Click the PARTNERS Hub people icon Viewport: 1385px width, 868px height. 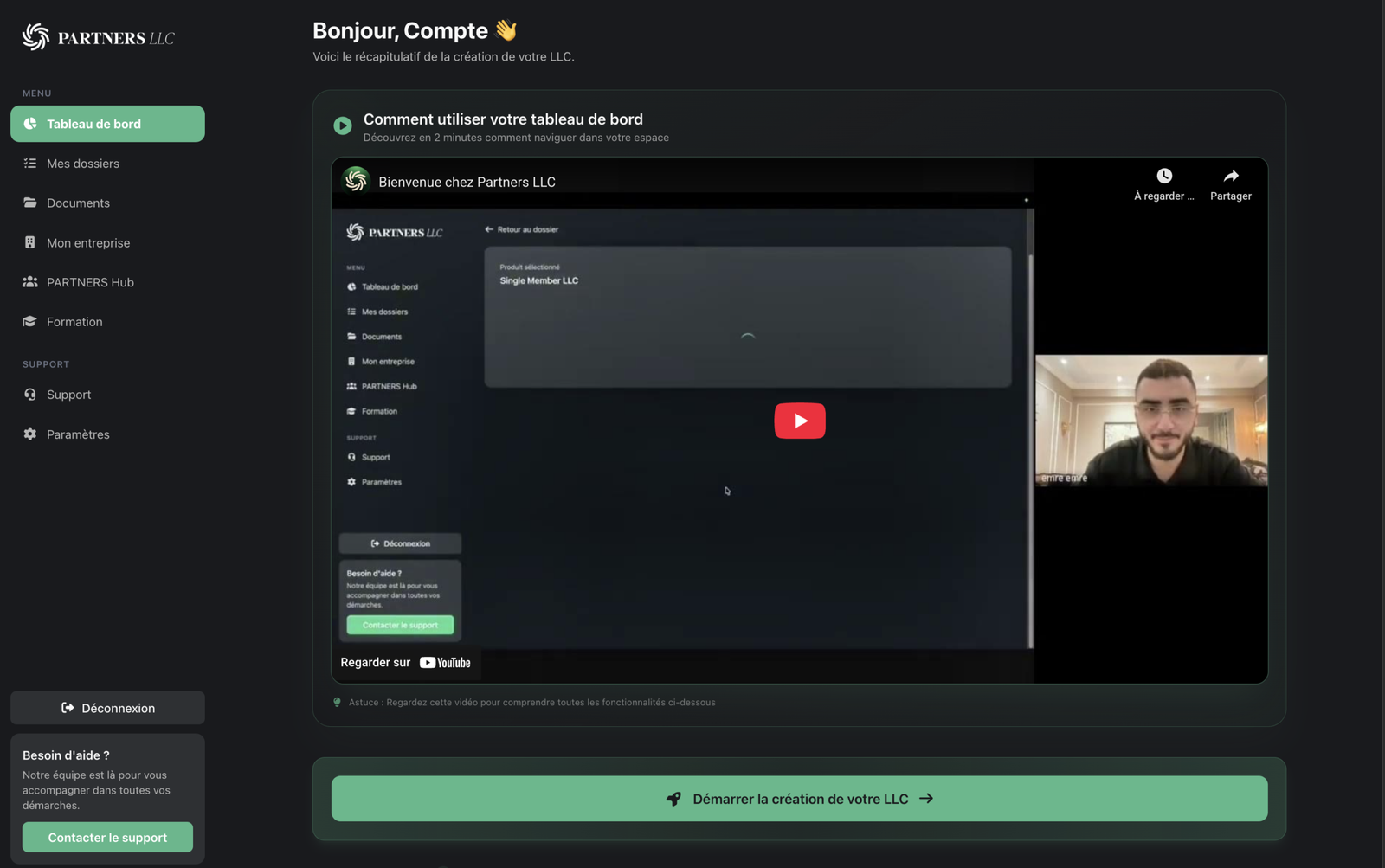30,282
